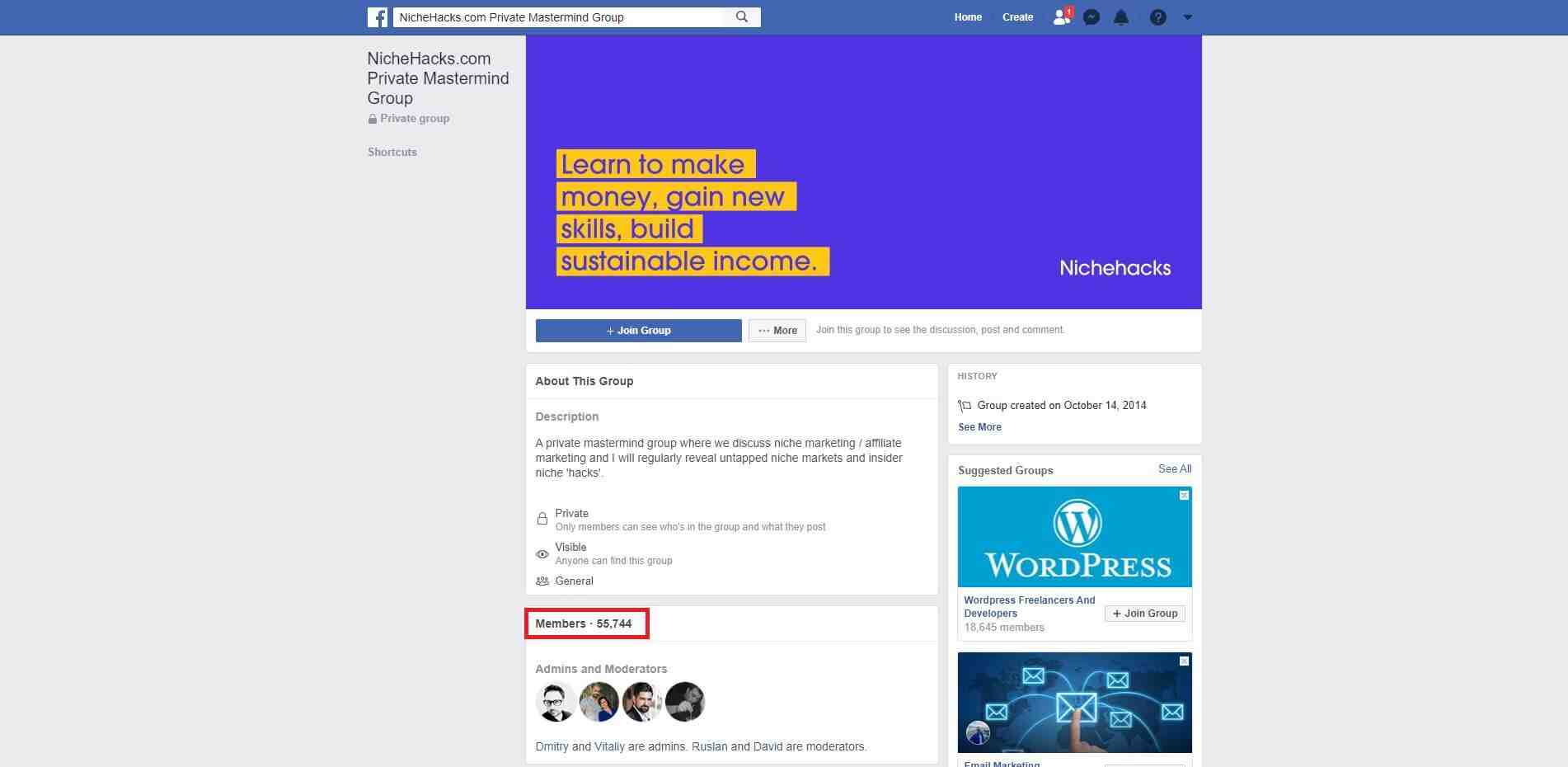Open Dmitry's profile link

pos(552,746)
